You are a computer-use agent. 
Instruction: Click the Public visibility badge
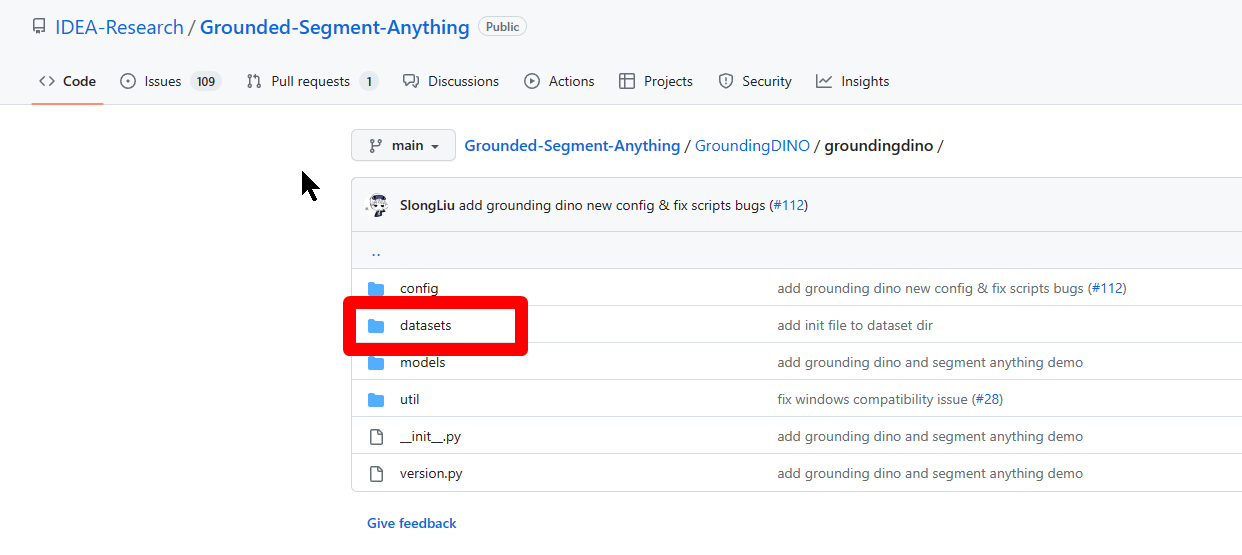[502, 27]
